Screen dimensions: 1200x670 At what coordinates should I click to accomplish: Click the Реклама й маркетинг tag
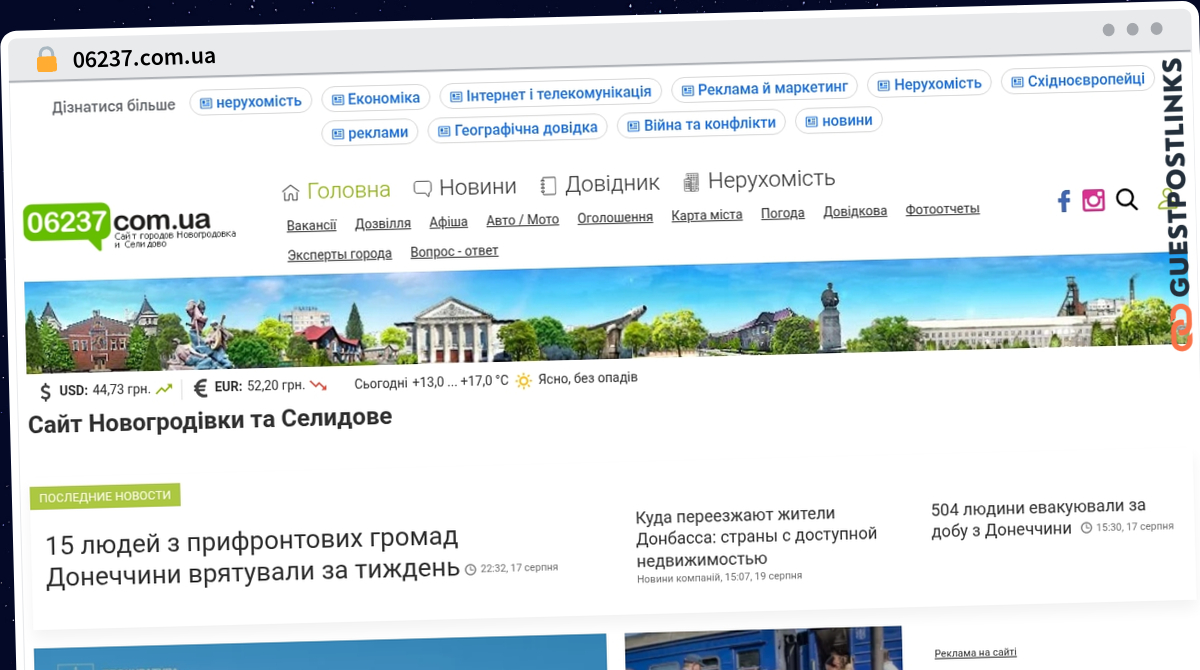click(x=764, y=88)
